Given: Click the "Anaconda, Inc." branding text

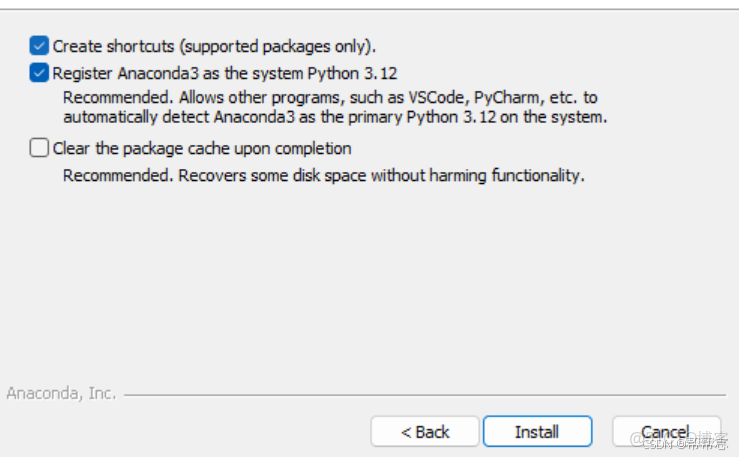Looking at the screenshot, I should click(61, 393).
